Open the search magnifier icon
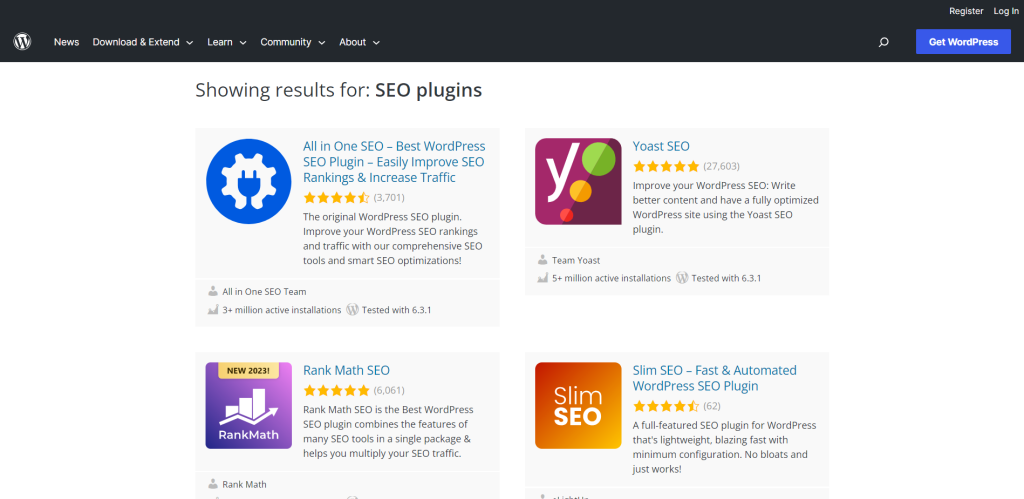This screenshot has height=499, width=1024. [x=883, y=42]
